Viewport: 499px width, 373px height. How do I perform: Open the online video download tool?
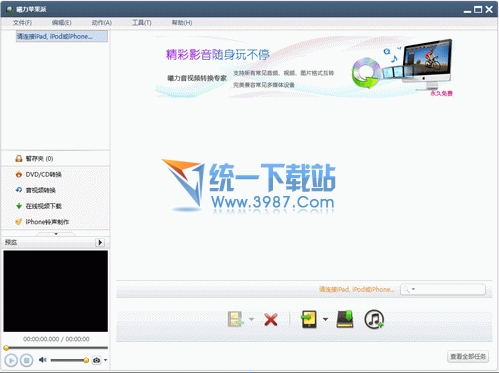[39, 206]
